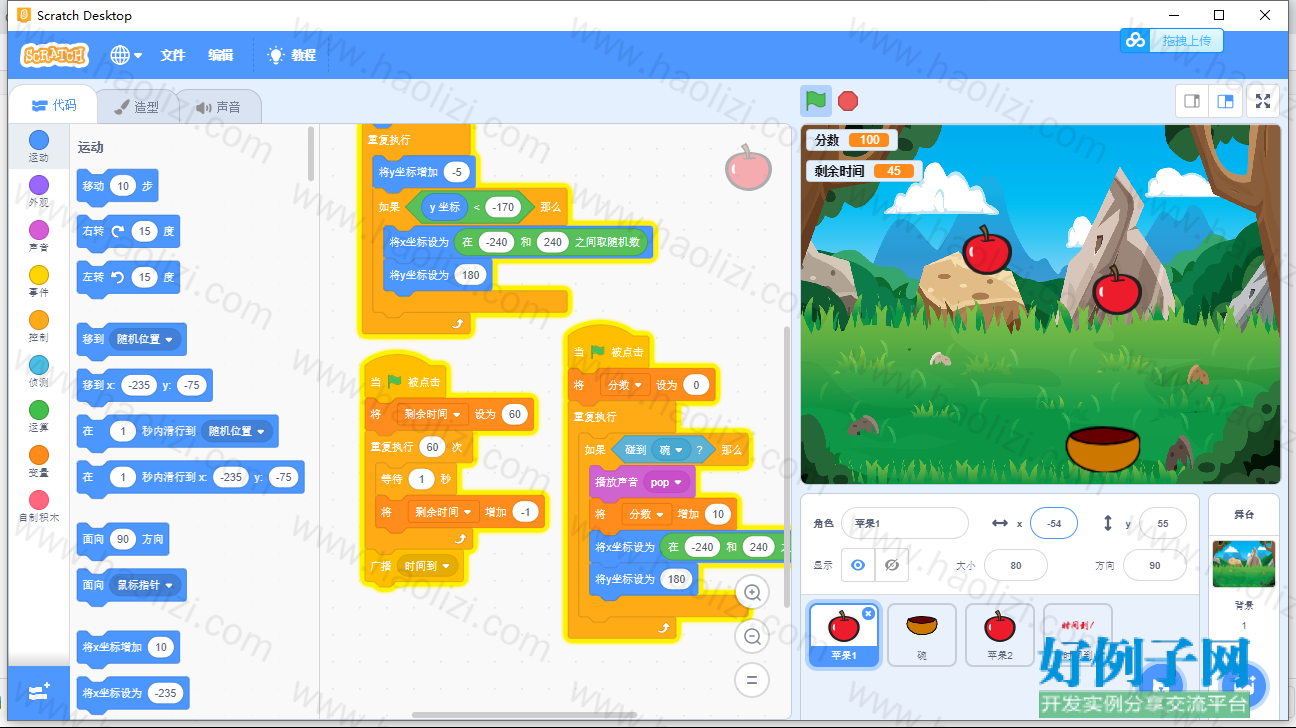Select the 碗 sprite thumbnail
This screenshot has width=1296, height=728.
(921, 634)
